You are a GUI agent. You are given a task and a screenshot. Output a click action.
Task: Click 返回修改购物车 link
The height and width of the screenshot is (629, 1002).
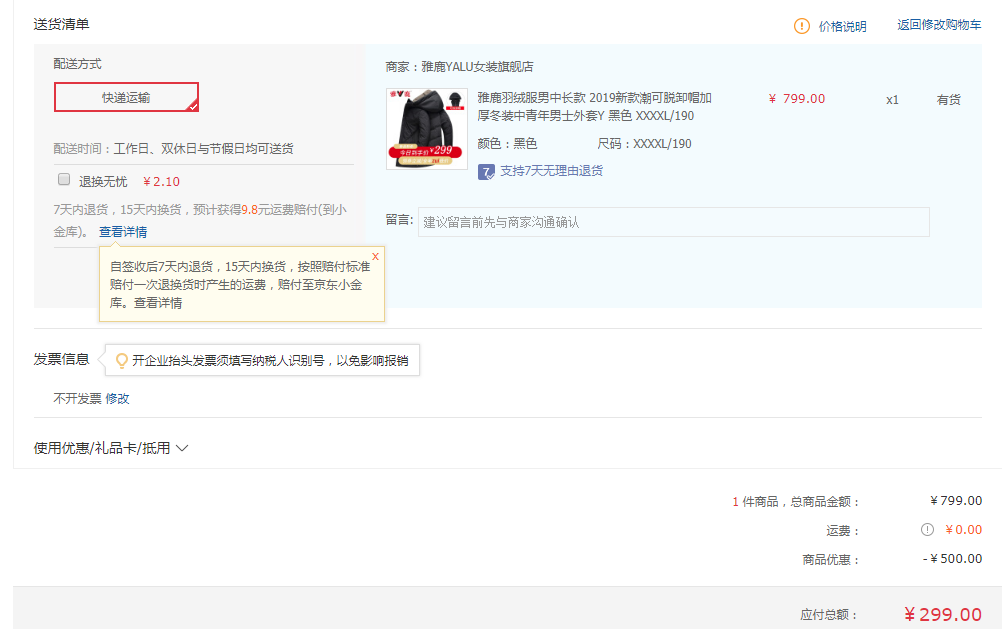point(939,25)
